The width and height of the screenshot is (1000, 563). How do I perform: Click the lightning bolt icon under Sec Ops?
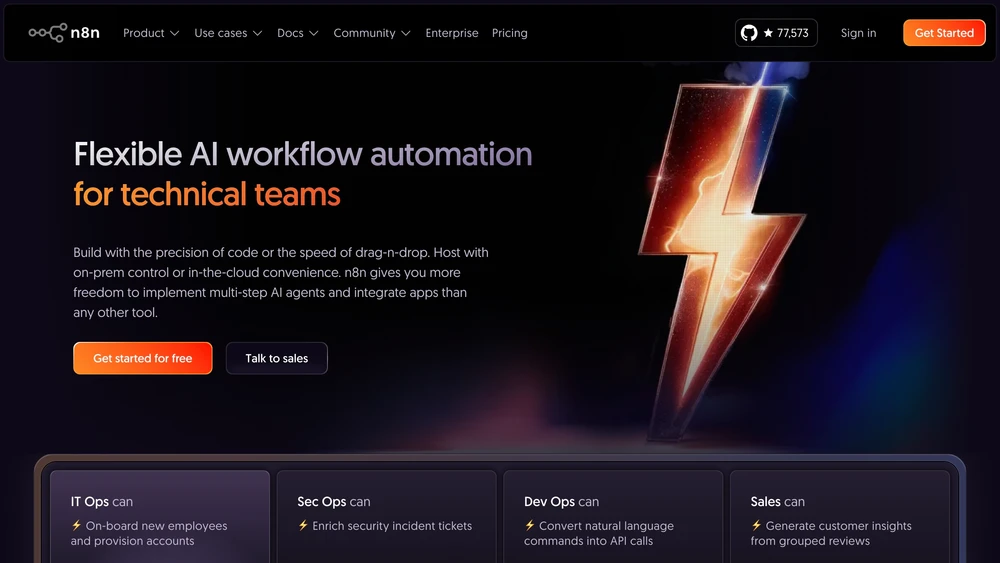303,525
